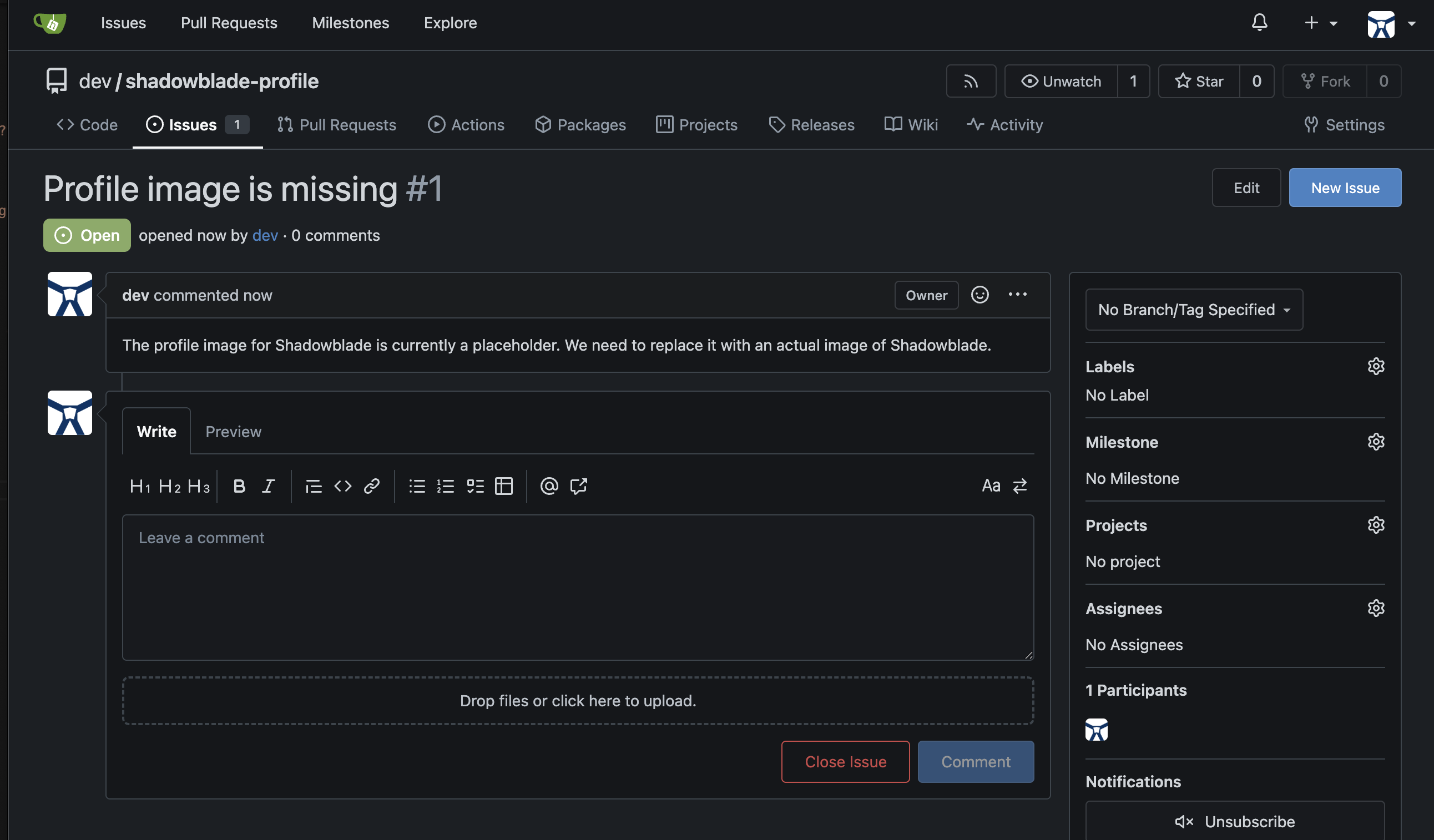The height and width of the screenshot is (840, 1434).
Task: Switch to the Preview tab
Action: click(233, 432)
